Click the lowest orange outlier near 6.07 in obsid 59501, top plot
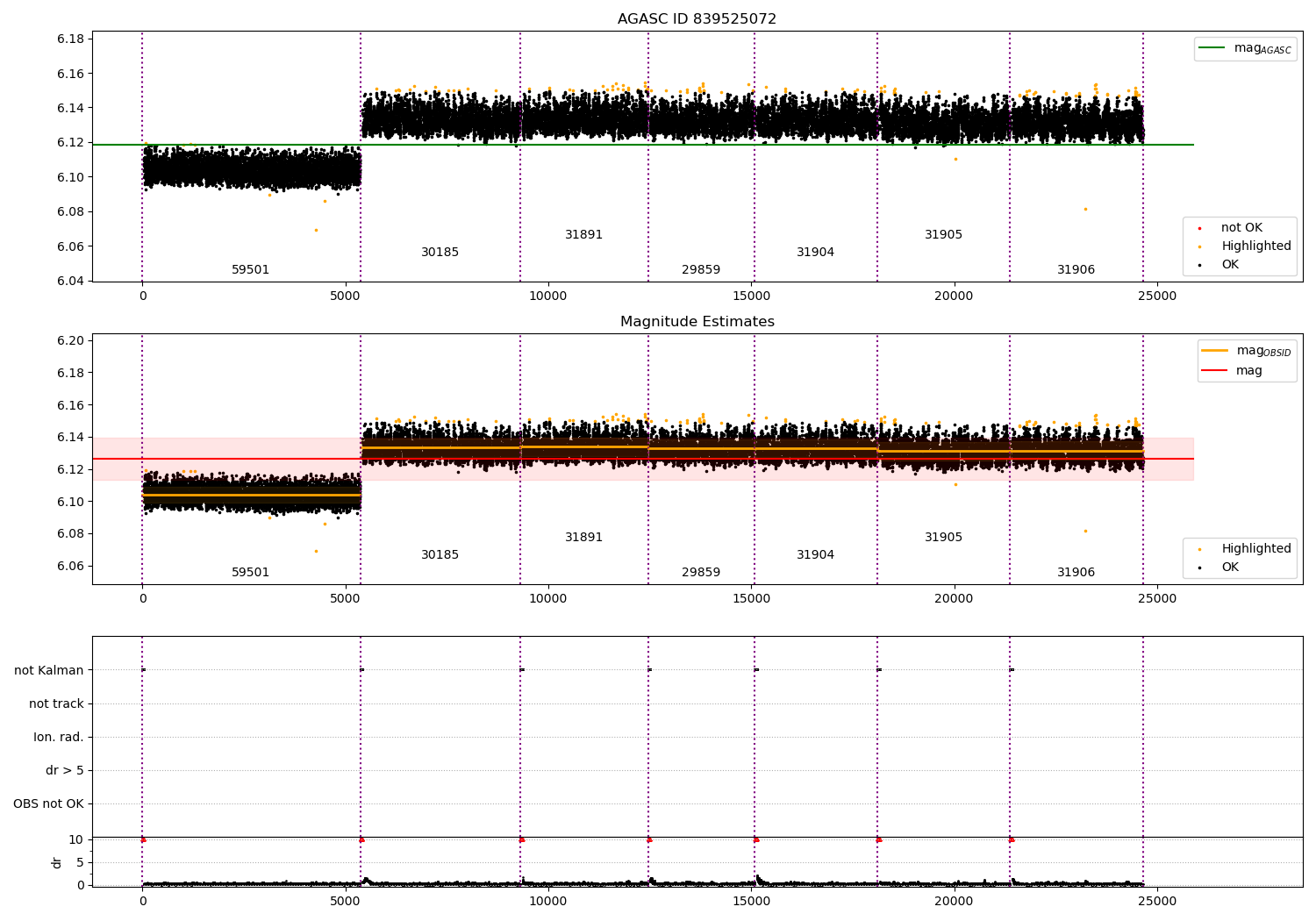Image resolution: width=1316 pixels, height=921 pixels. coord(316,230)
